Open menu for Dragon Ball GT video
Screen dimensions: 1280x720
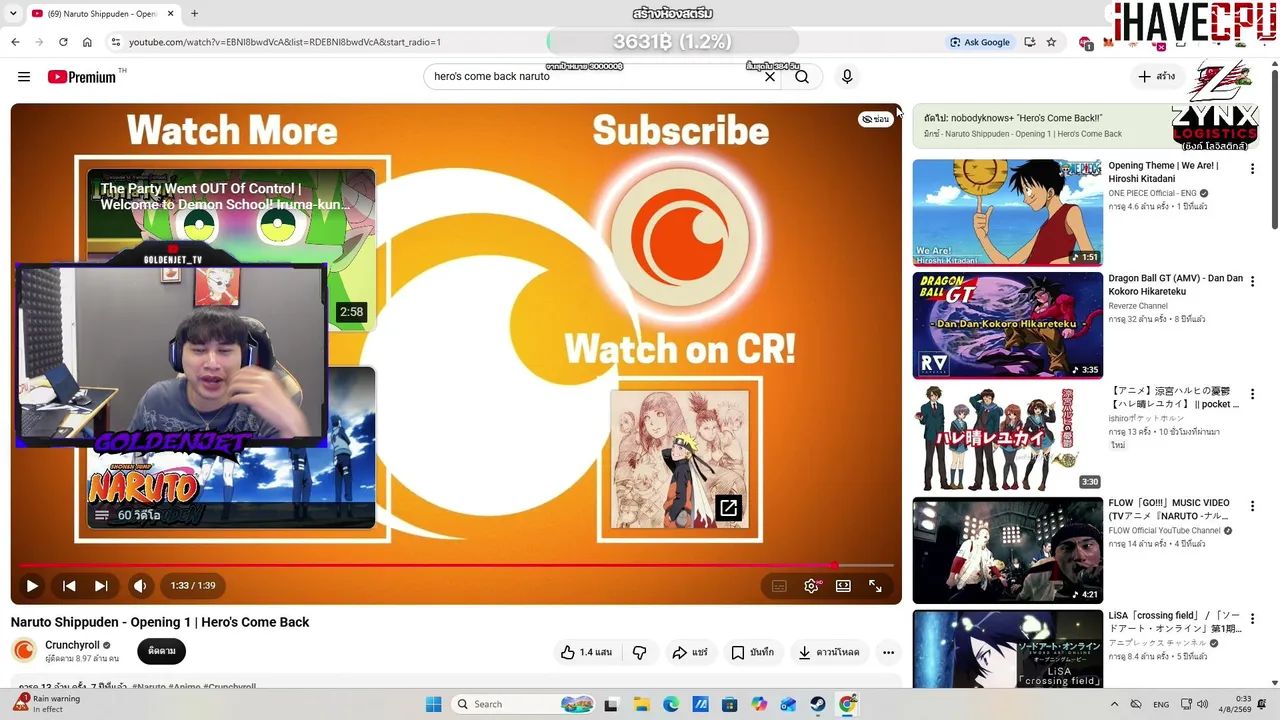coord(1252,282)
